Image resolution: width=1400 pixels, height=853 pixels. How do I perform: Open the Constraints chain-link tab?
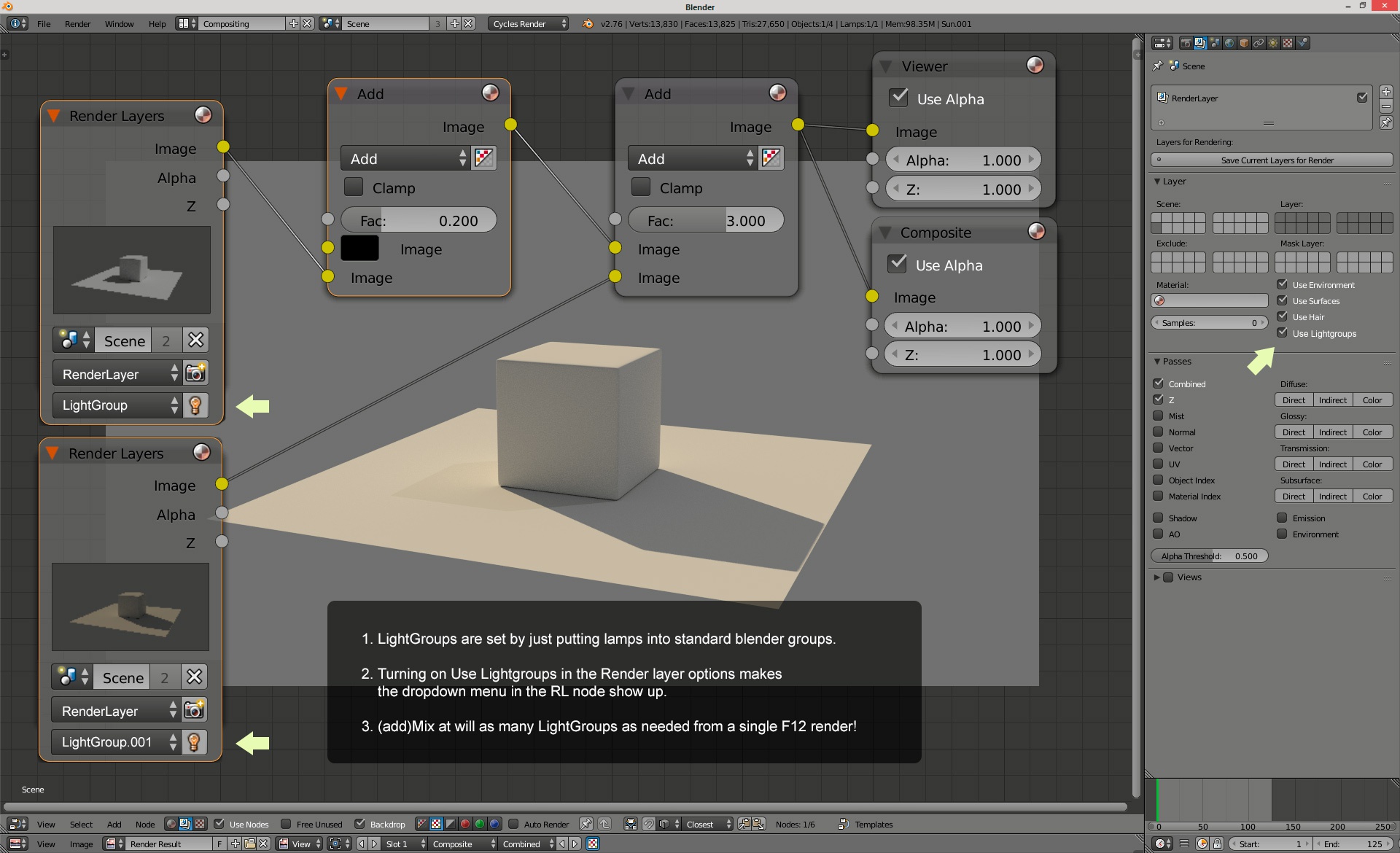[x=1259, y=43]
